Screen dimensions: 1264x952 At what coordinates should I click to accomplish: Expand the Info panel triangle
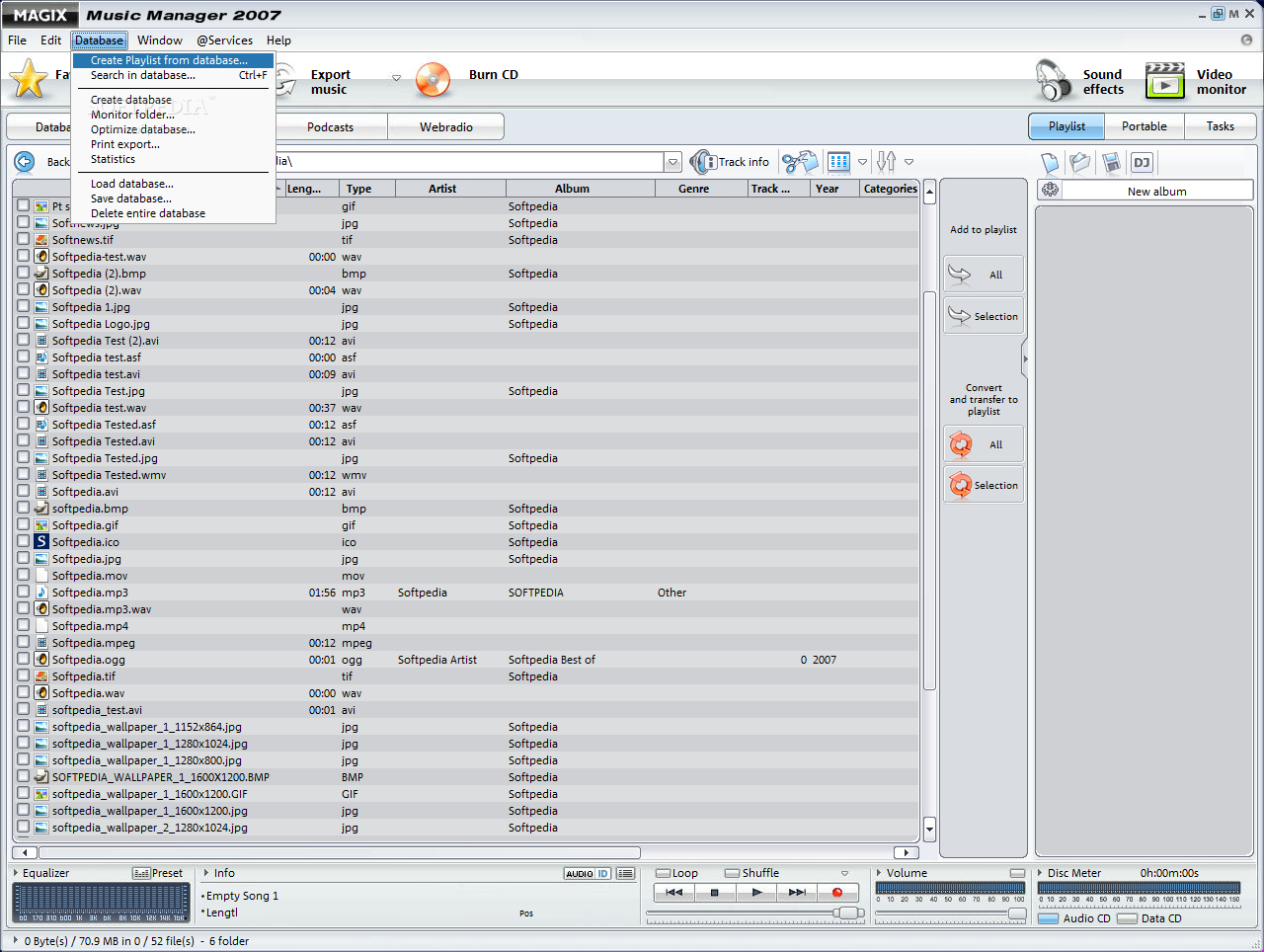click(205, 873)
